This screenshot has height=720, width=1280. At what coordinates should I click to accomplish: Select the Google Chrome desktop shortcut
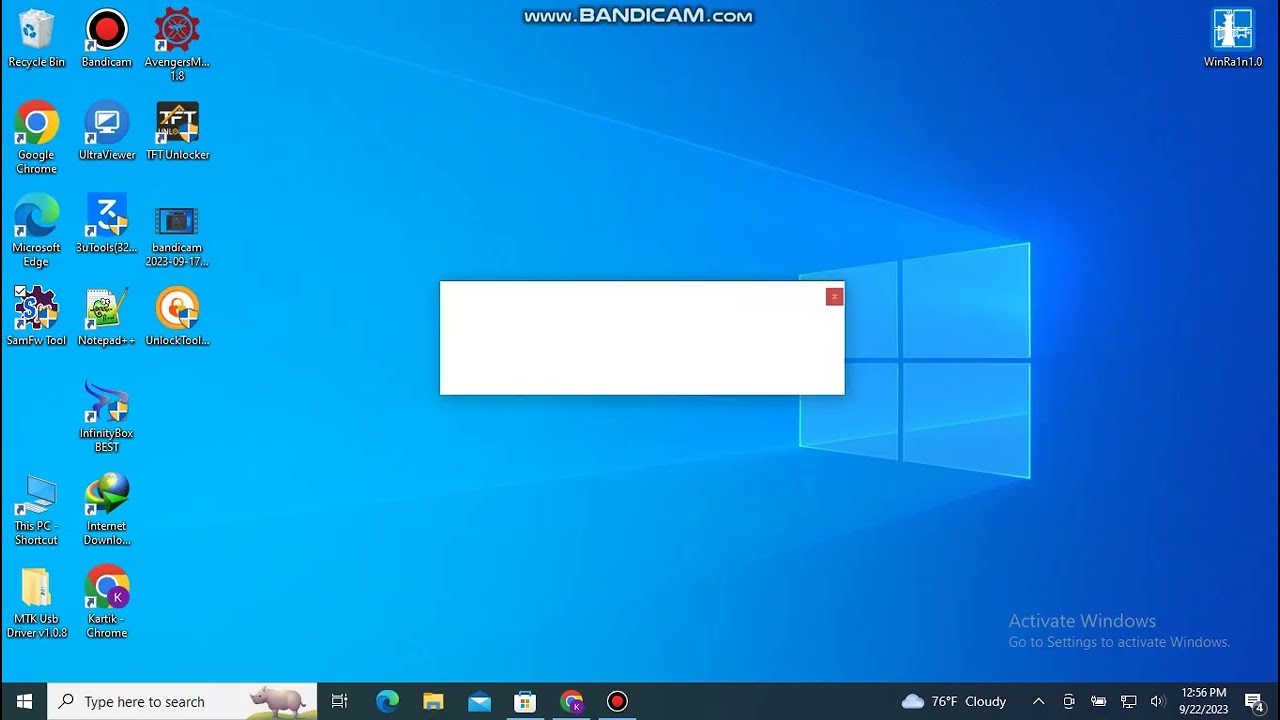36,138
